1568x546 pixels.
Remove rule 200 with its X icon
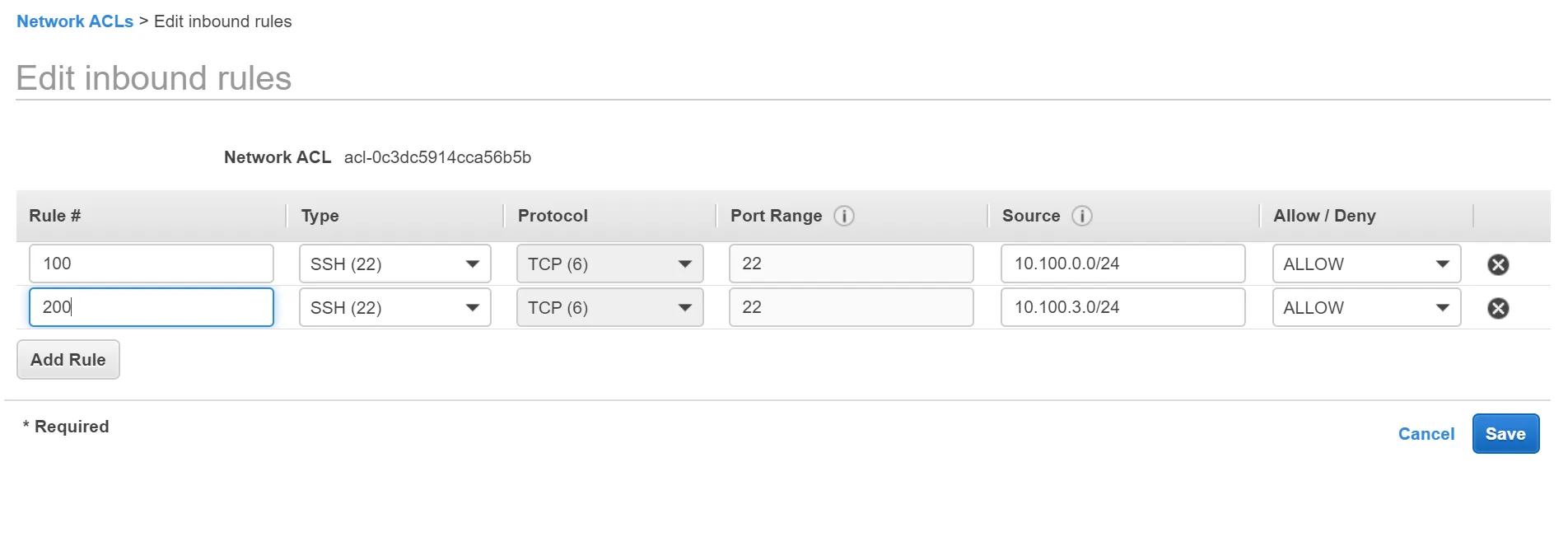click(x=1498, y=308)
